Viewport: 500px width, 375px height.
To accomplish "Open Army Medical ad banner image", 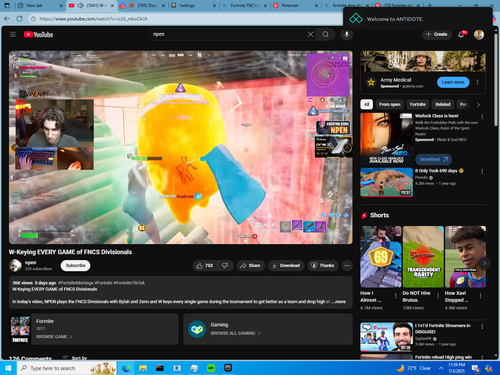I will [423, 61].
